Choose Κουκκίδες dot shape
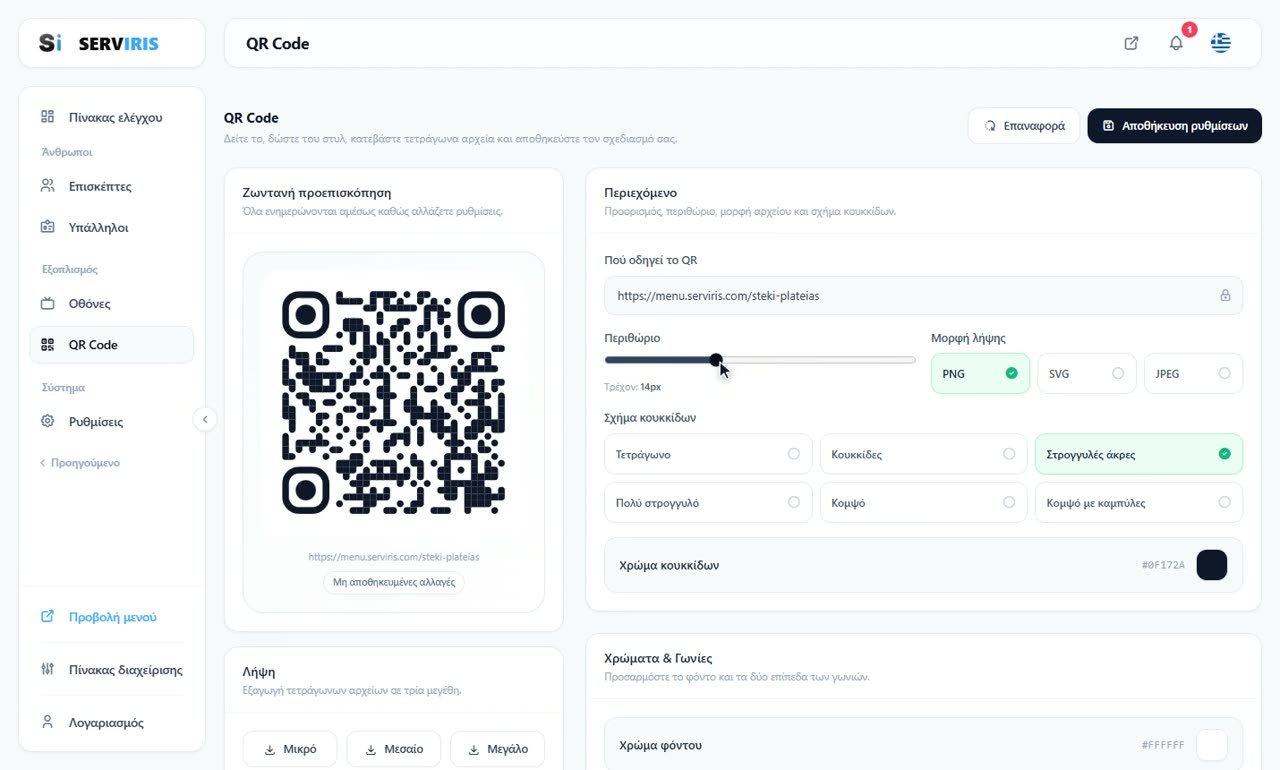 point(923,454)
